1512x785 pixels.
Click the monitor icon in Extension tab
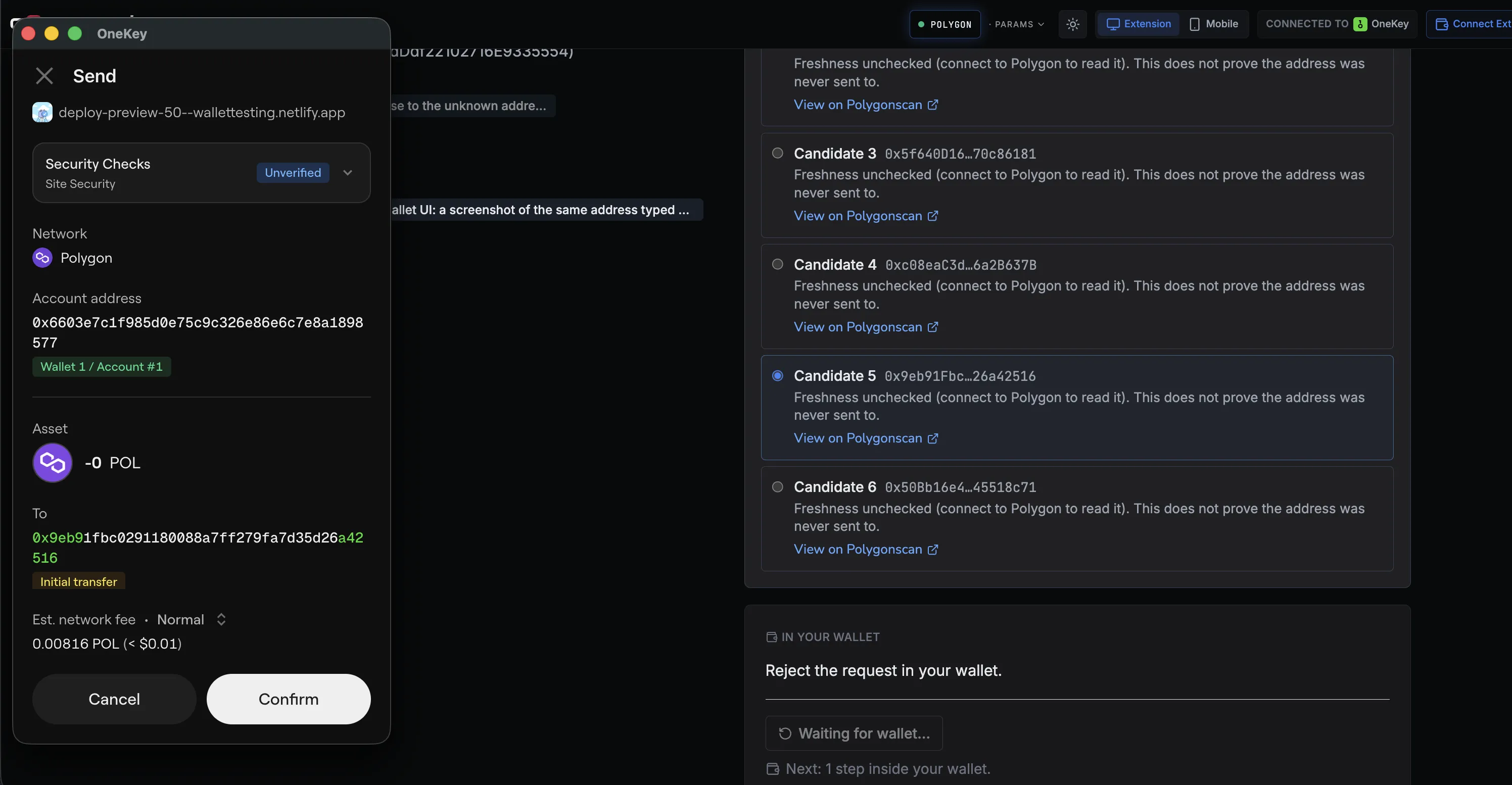pyautogui.click(x=1113, y=24)
